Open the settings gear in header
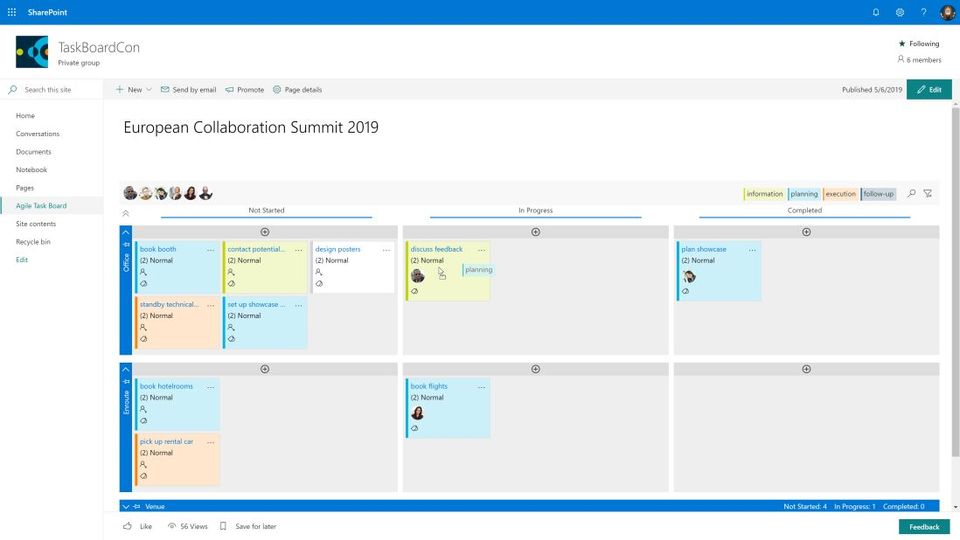Screen dimensions: 960x540 pyautogui.click(x=900, y=12)
